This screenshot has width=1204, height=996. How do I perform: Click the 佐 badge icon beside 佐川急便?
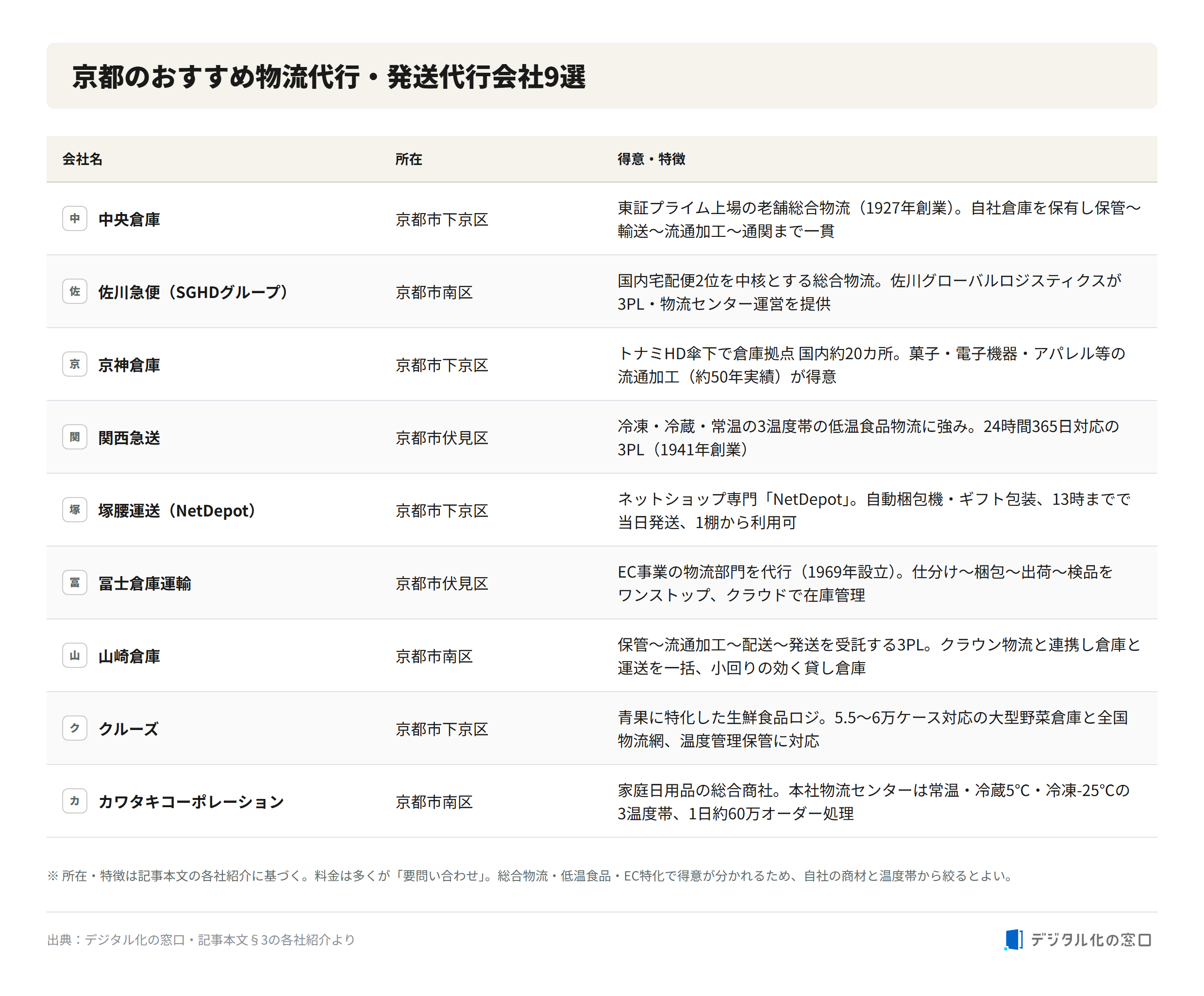[75, 291]
